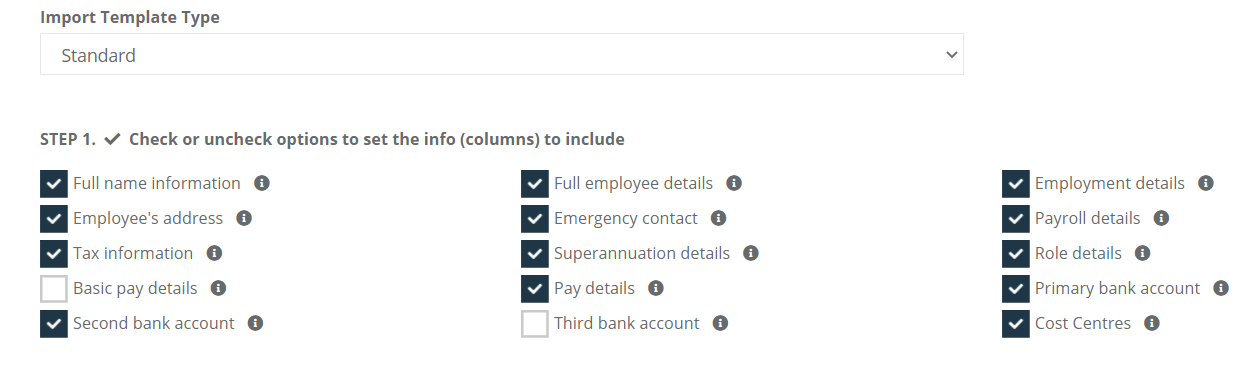The height and width of the screenshot is (367, 1242).
Task: Open info tooltip for Tax information
Action: tap(214, 253)
